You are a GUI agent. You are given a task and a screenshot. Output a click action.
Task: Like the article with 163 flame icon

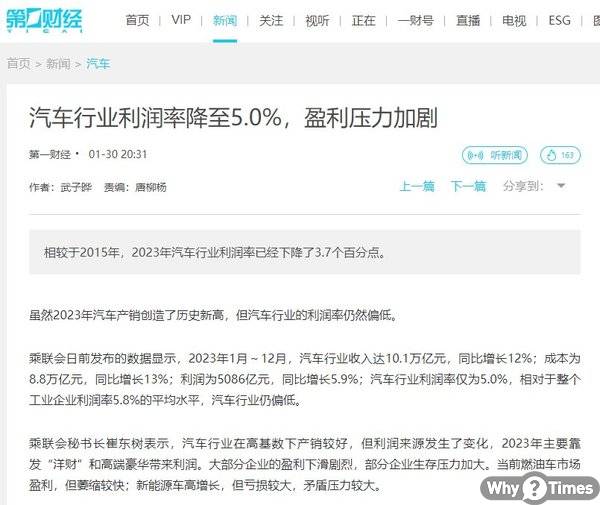560,155
